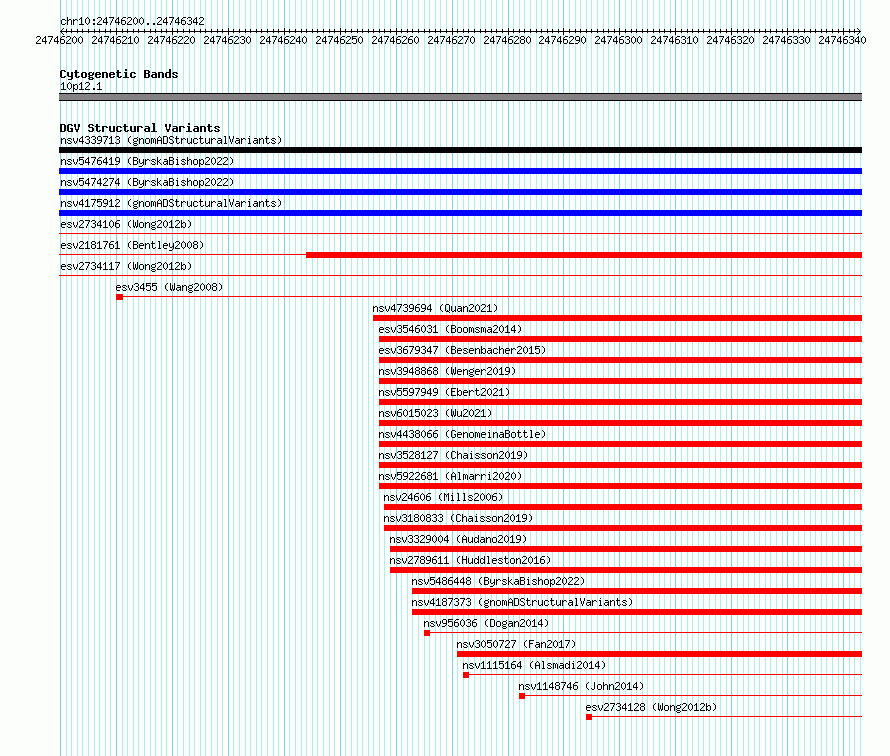The image size is (890, 756).
Task: Click ruler position 24746340
Action: coord(842,40)
